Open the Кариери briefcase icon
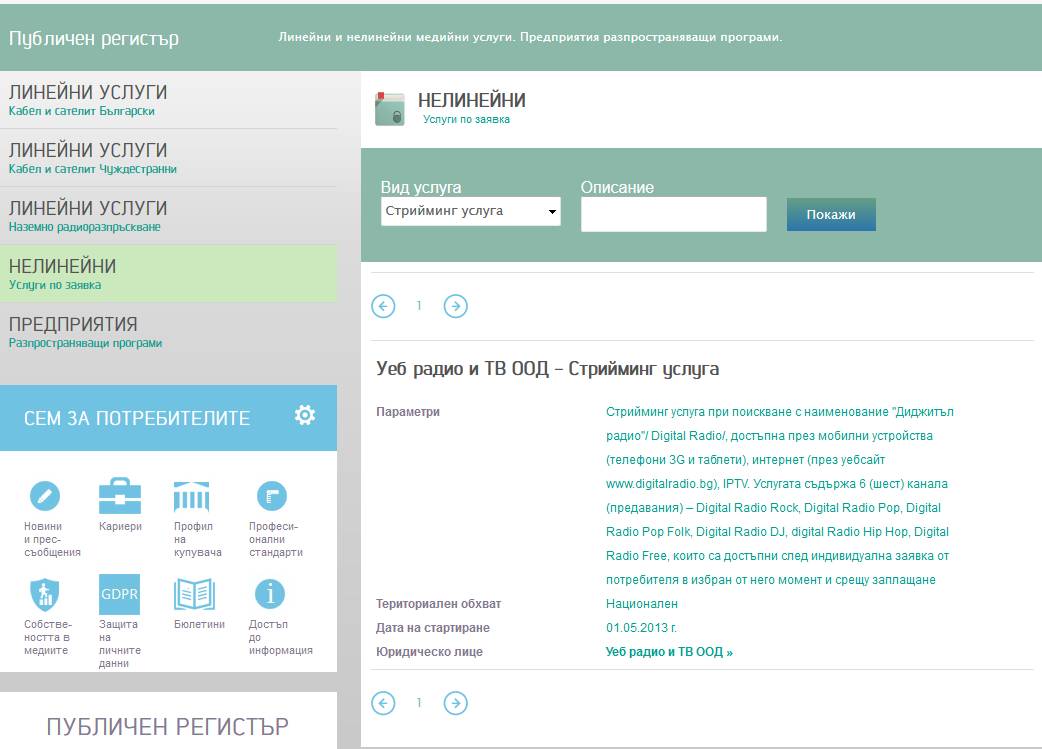 click(x=120, y=496)
